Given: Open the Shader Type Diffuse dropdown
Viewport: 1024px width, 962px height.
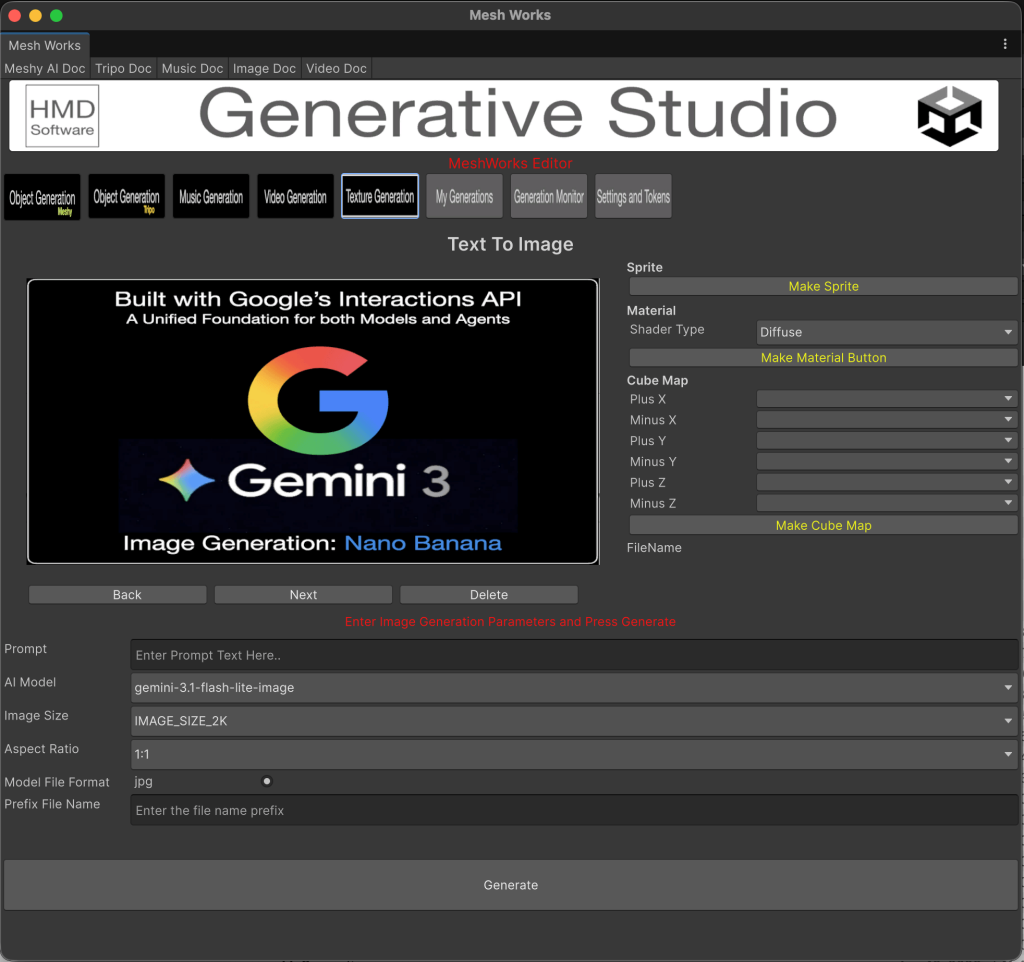Looking at the screenshot, I should [887, 332].
